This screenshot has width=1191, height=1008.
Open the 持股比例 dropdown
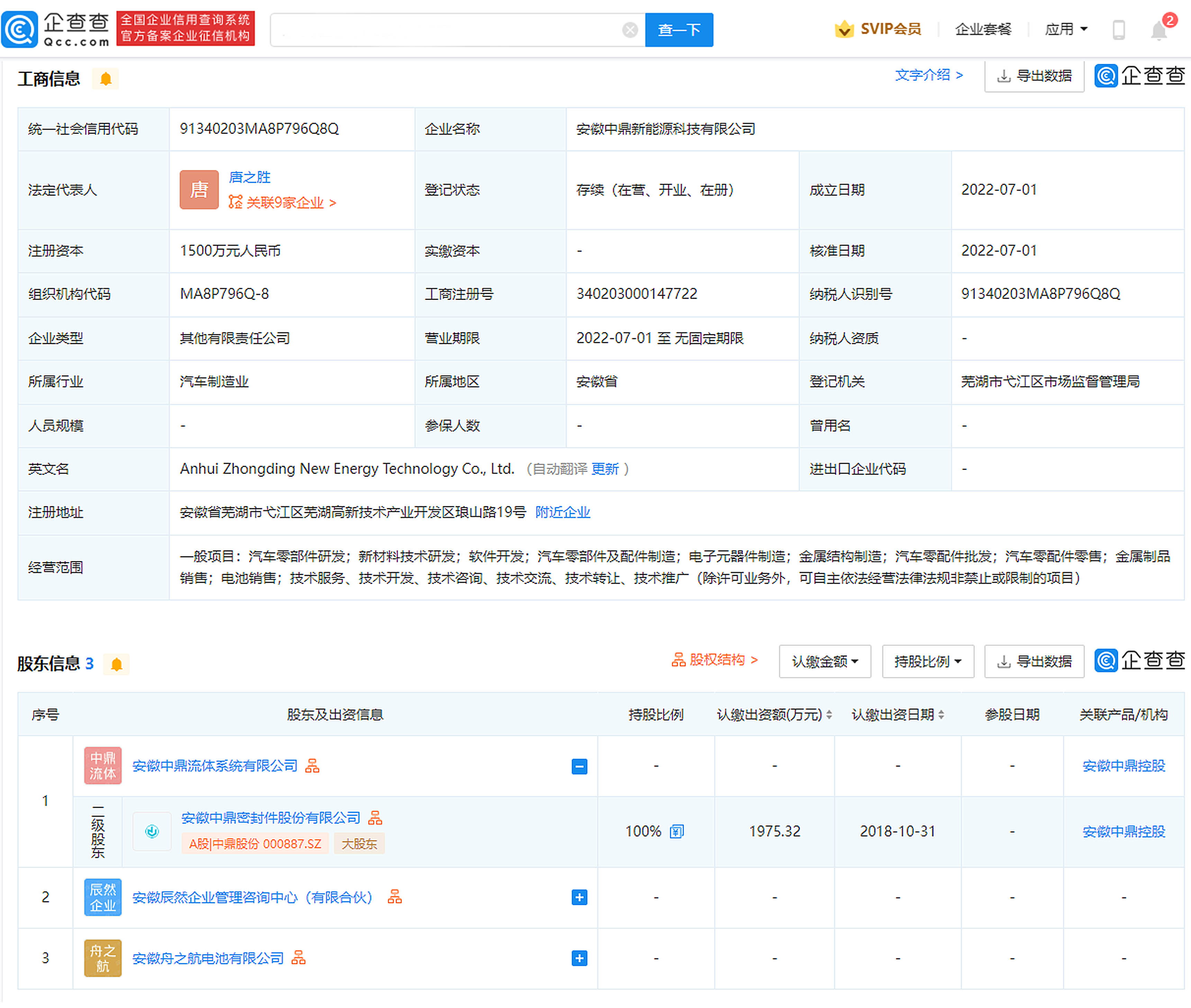click(x=928, y=661)
